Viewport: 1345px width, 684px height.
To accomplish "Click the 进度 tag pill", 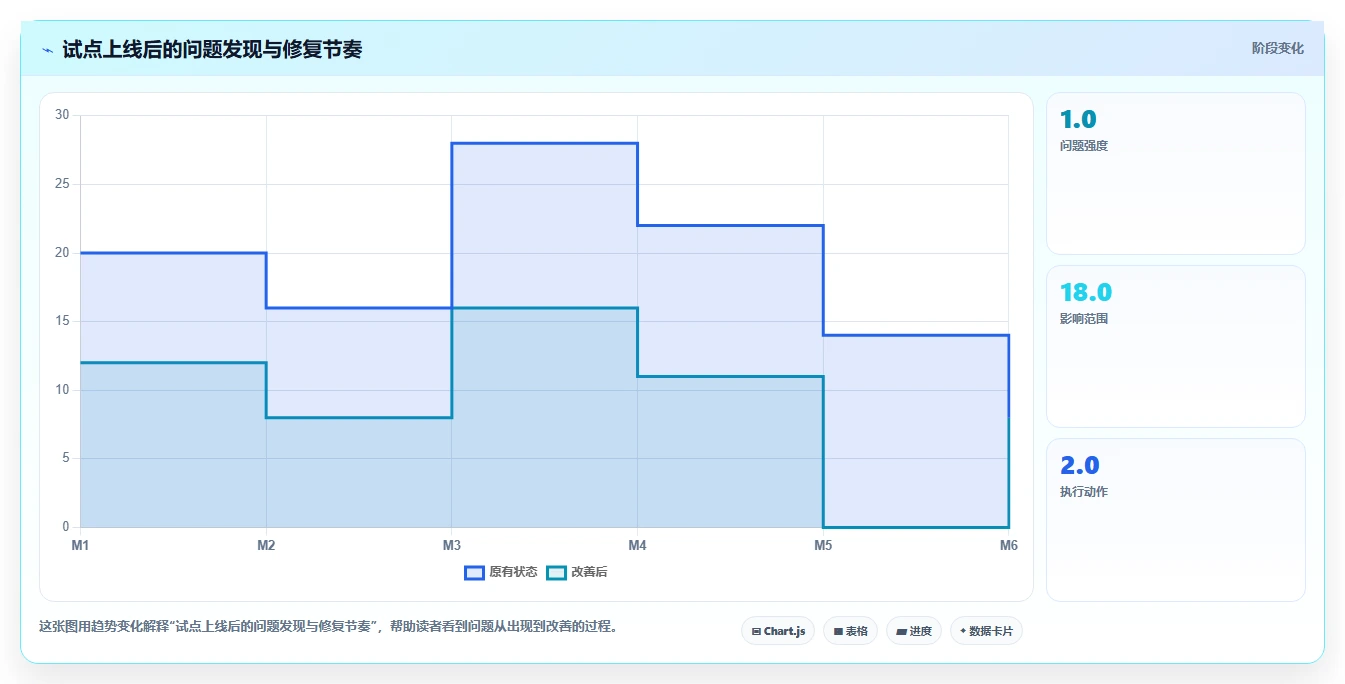I will [914, 631].
